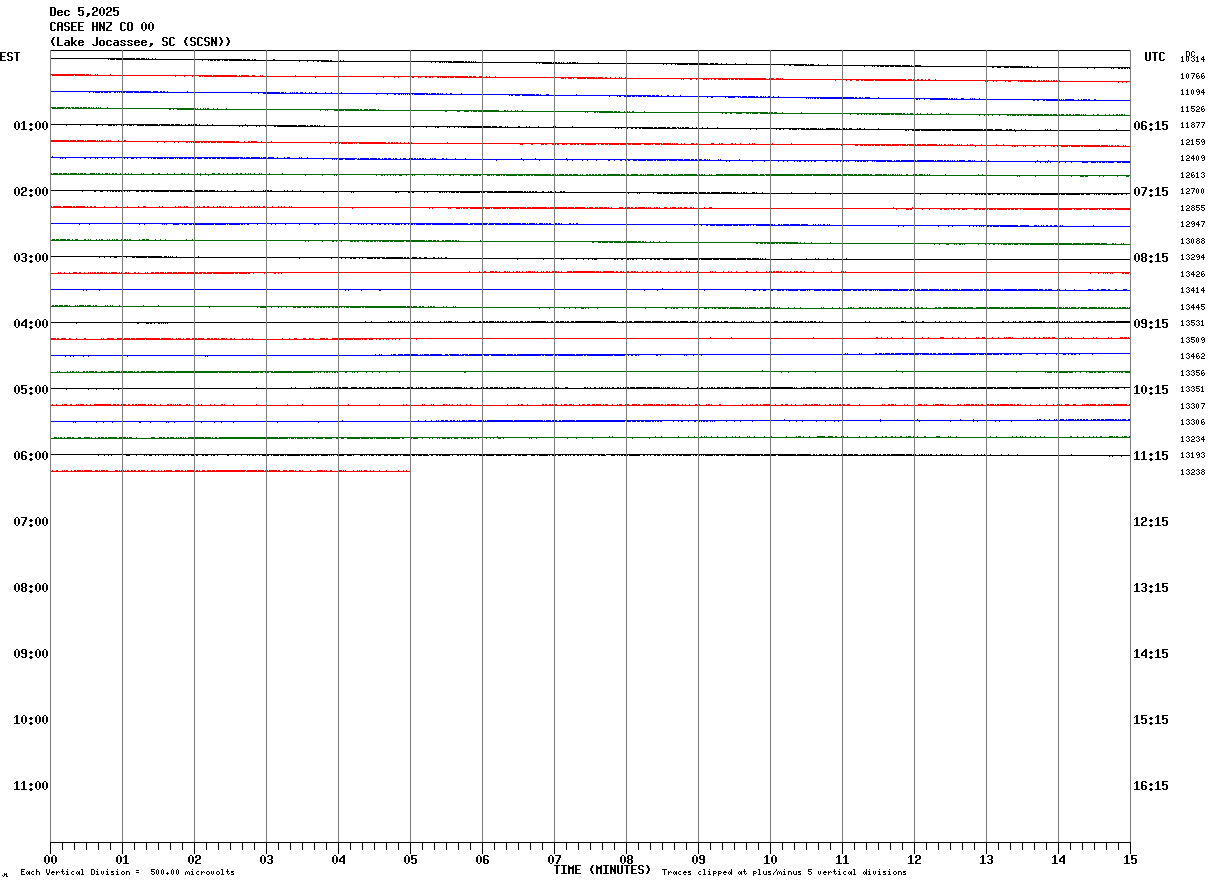Image resolution: width=1210 pixels, height=886 pixels.
Task: Click the traces clipped footnote text
Action: (x=784, y=873)
